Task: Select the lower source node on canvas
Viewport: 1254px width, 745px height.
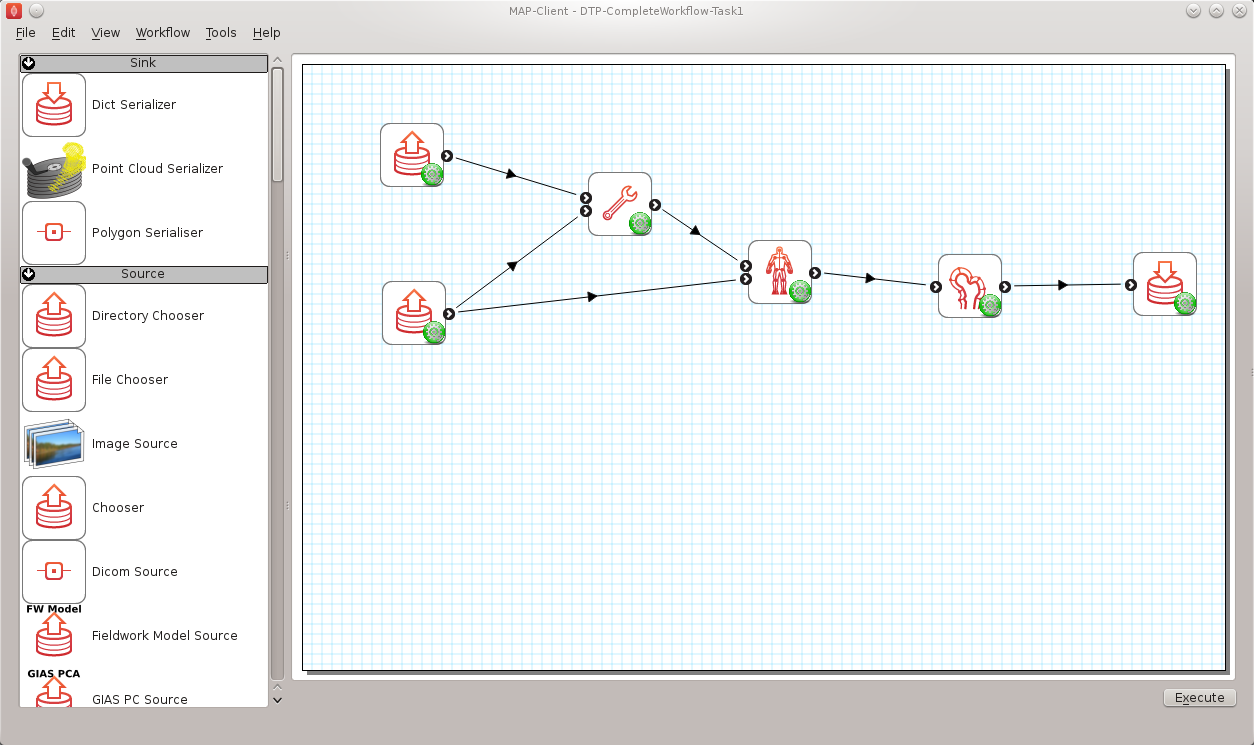Action: (x=414, y=313)
